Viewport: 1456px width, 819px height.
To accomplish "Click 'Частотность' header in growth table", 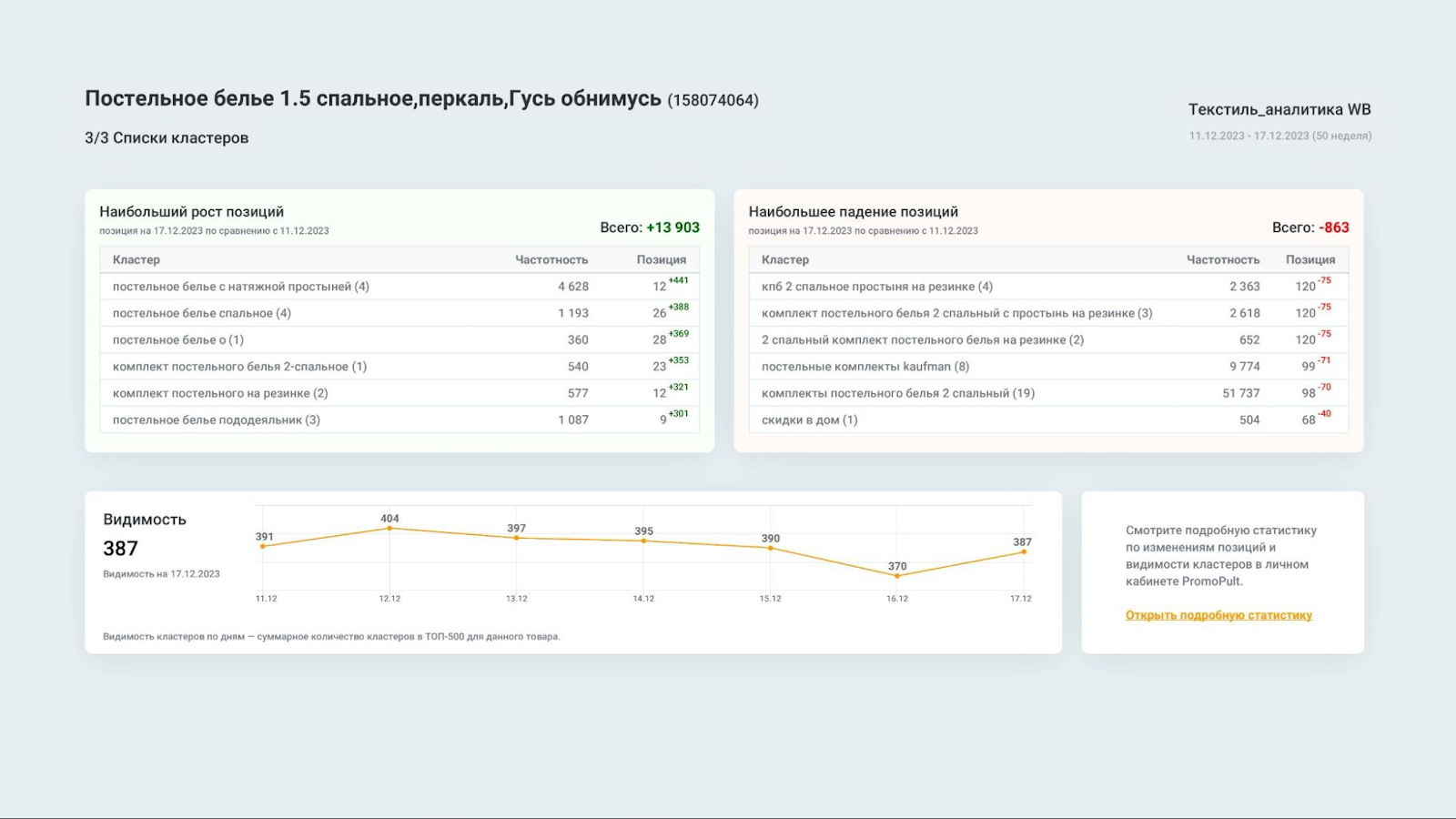I will click(x=551, y=260).
